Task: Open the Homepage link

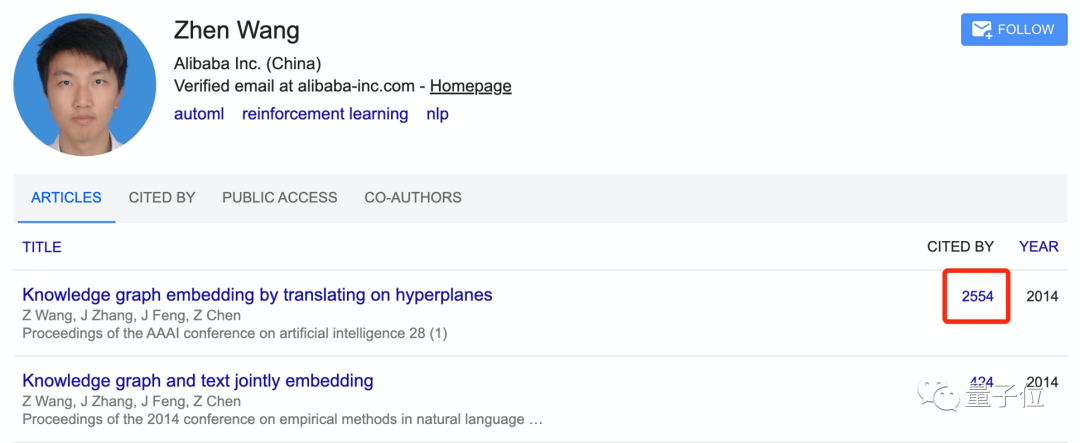Action: [x=470, y=86]
